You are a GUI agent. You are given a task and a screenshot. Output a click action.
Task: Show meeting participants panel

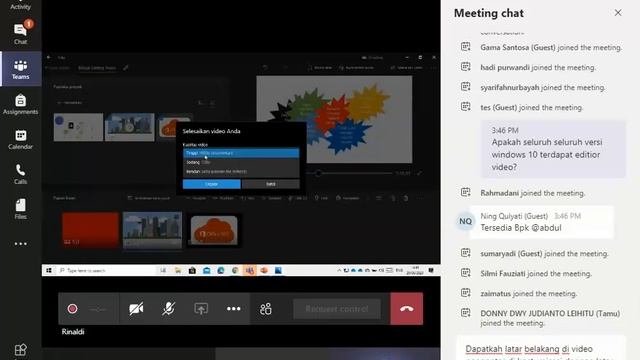click(x=266, y=309)
